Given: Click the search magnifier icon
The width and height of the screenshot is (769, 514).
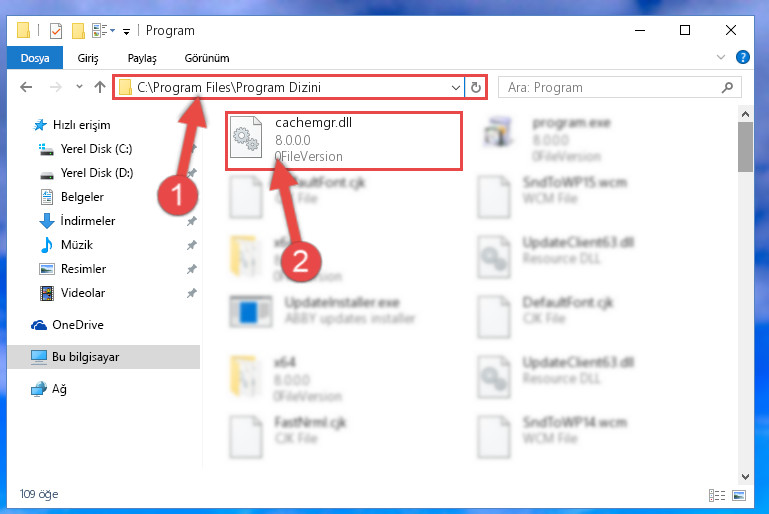Looking at the screenshot, I should (x=727, y=87).
